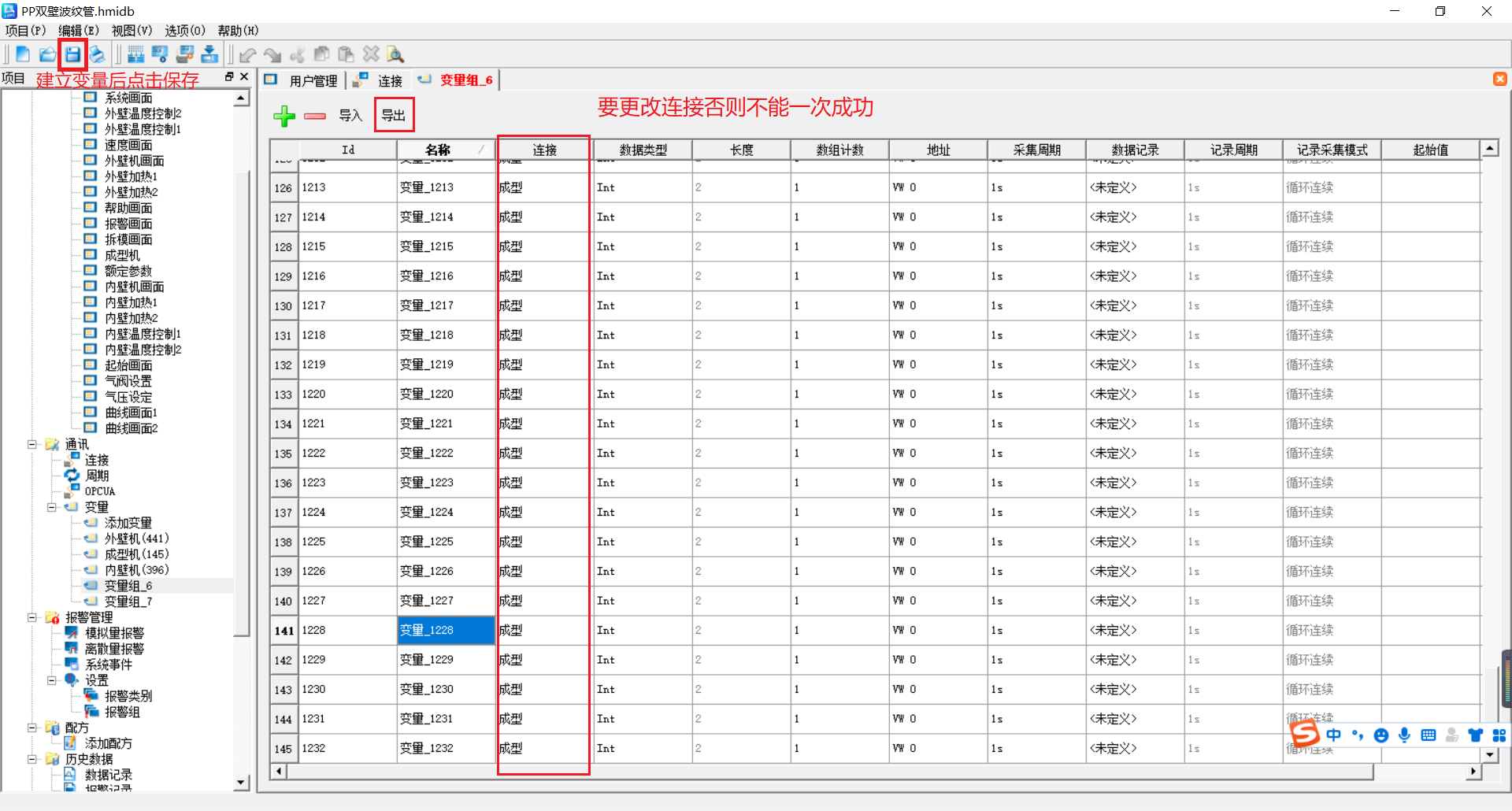Switch to the 用户管理 tab

click(x=302, y=80)
